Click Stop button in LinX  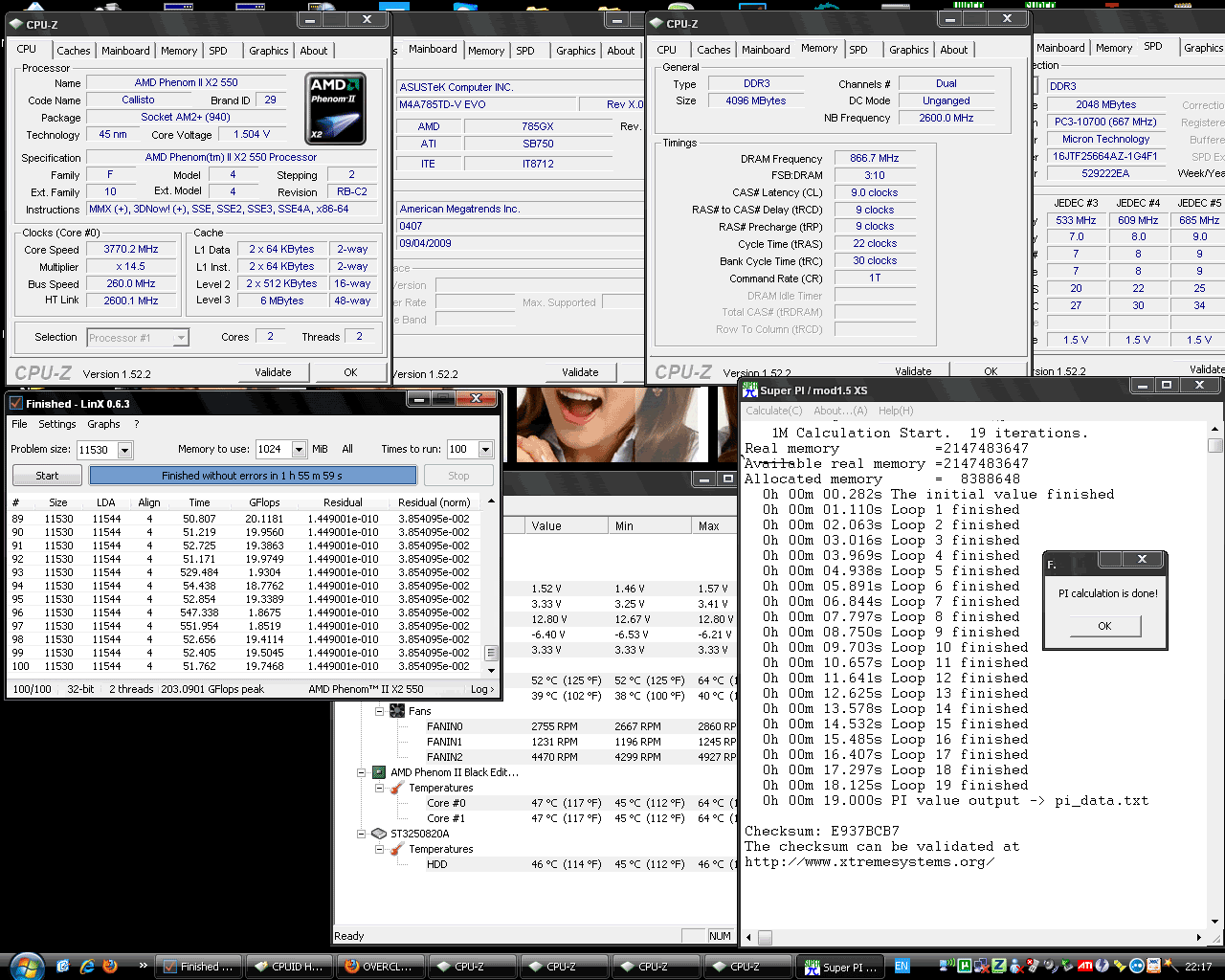pyautogui.click(x=458, y=476)
